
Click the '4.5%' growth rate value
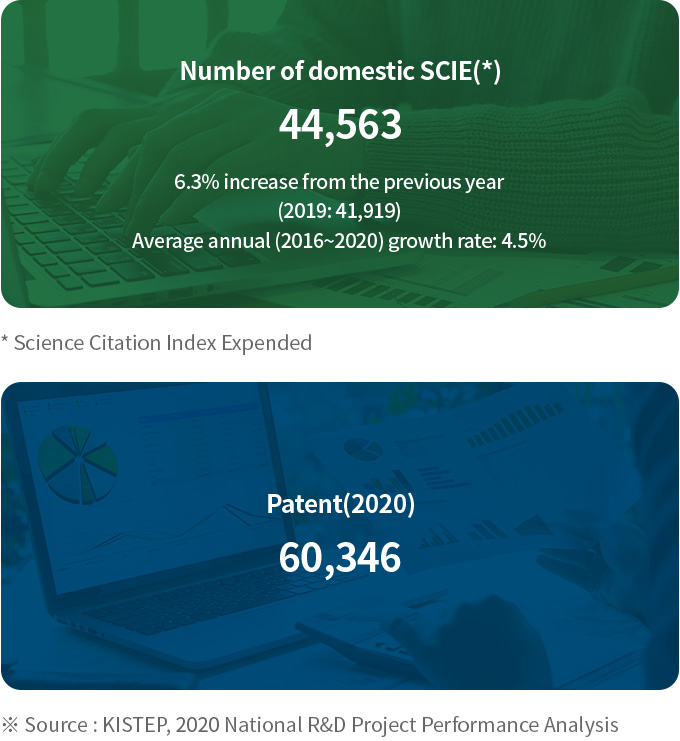click(x=526, y=241)
